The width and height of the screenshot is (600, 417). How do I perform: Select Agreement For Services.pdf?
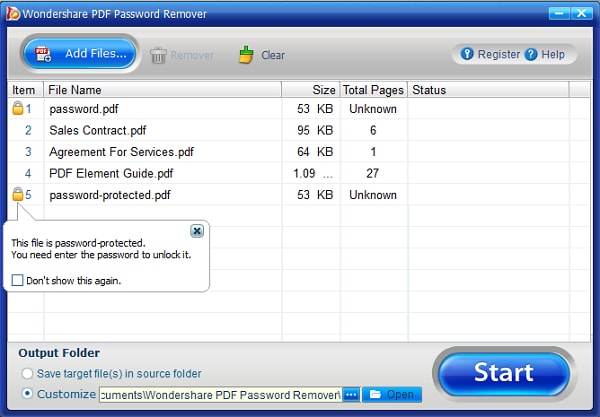(298, 151)
